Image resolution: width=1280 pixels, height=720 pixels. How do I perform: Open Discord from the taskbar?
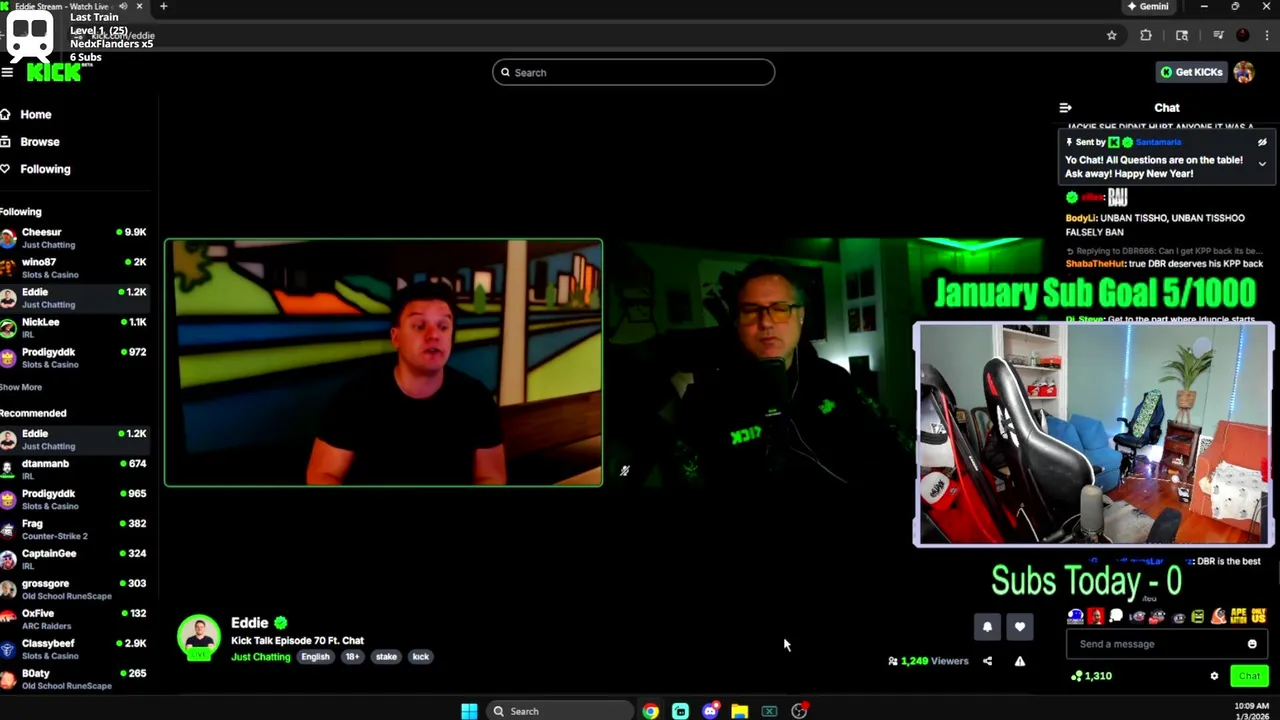(x=710, y=711)
